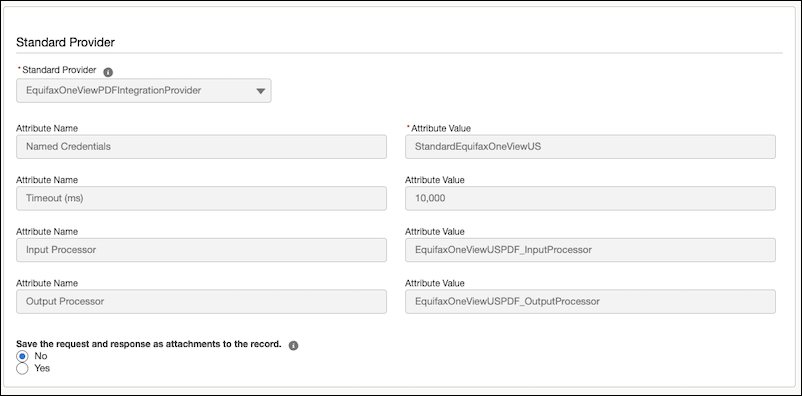Click the Input Processor attribute name field
Image resolution: width=802 pixels, height=396 pixels.
(x=202, y=250)
